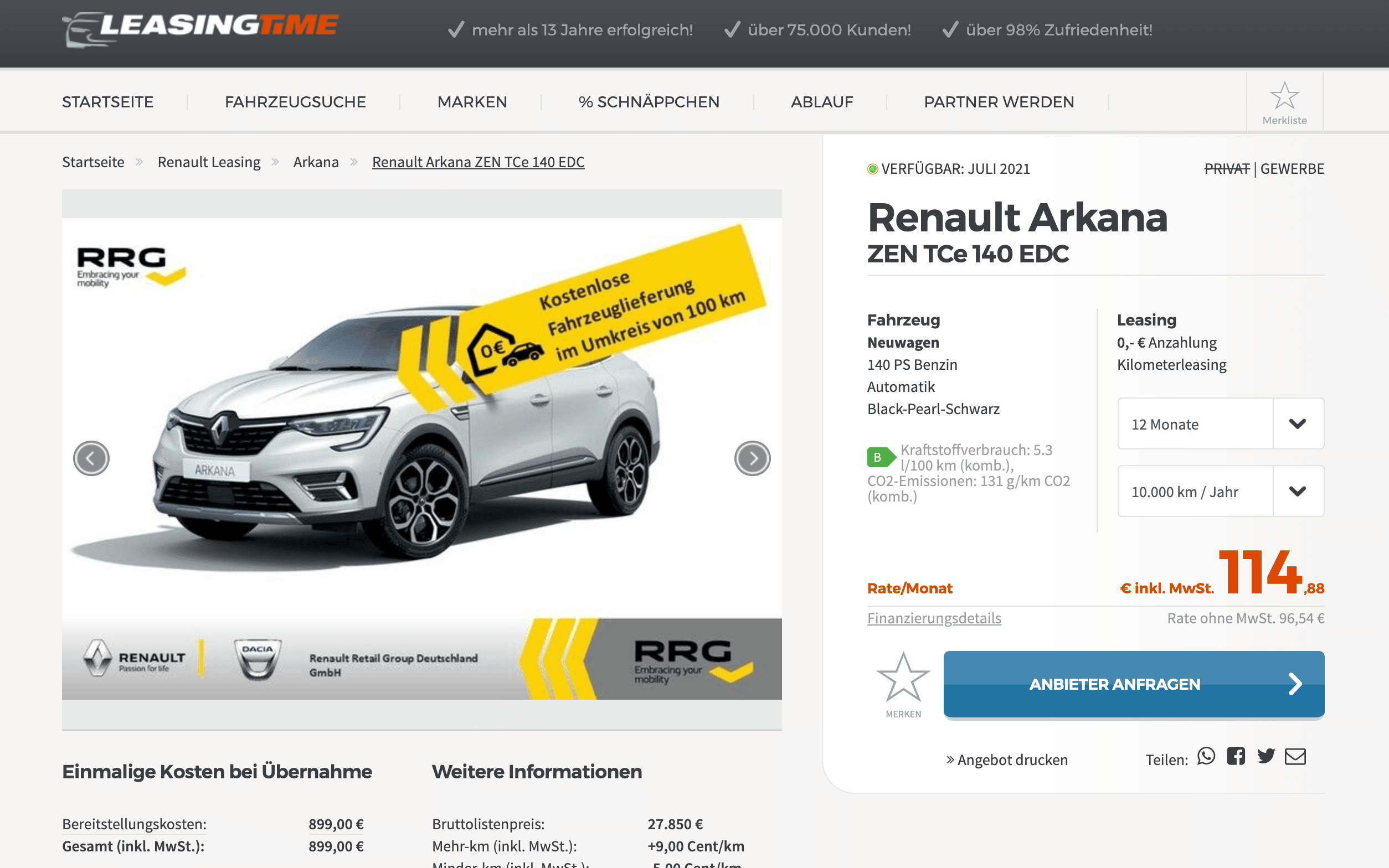The height and width of the screenshot is (868, 1389).
Task: Switch to Privat pricing
Action: click(x=1227, y=169)
